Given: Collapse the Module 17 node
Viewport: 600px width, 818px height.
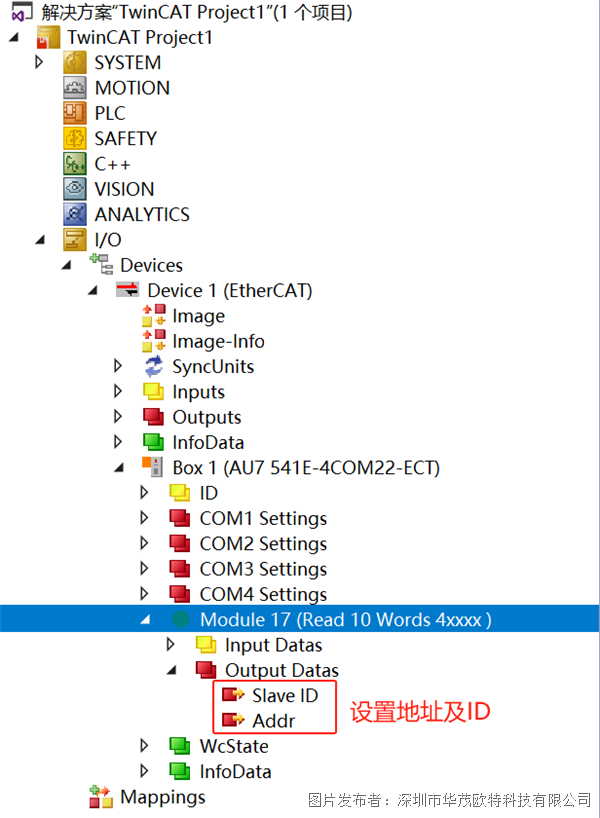Looking at the screenshot, I should tap(146, 620).
